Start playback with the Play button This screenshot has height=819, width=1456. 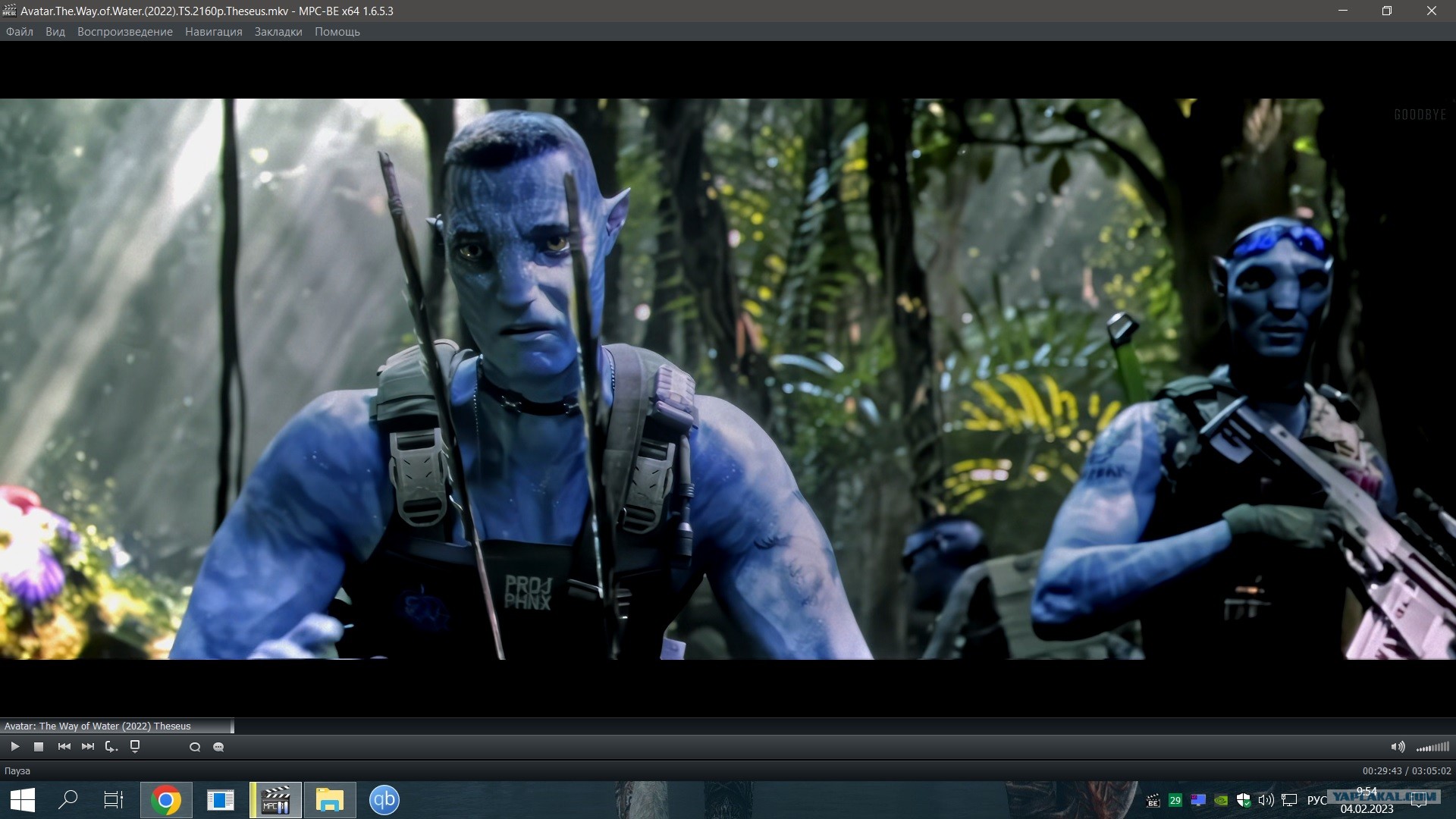(x=14, y=747)
